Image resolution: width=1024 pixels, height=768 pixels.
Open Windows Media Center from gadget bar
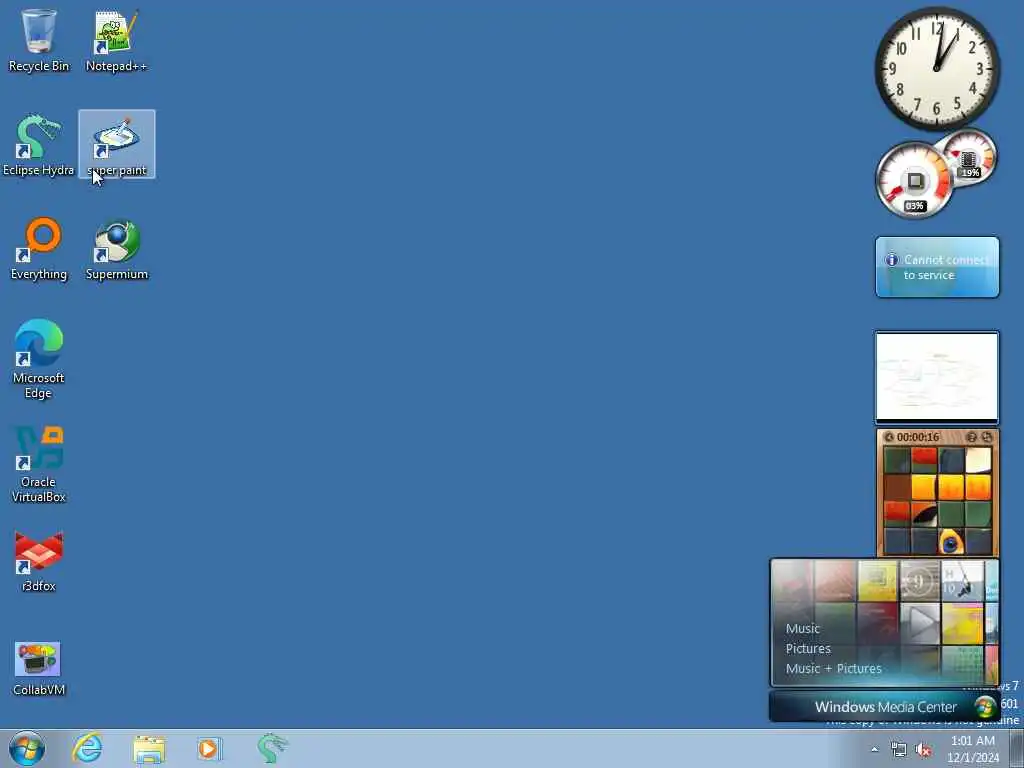[x=884, y=707]
